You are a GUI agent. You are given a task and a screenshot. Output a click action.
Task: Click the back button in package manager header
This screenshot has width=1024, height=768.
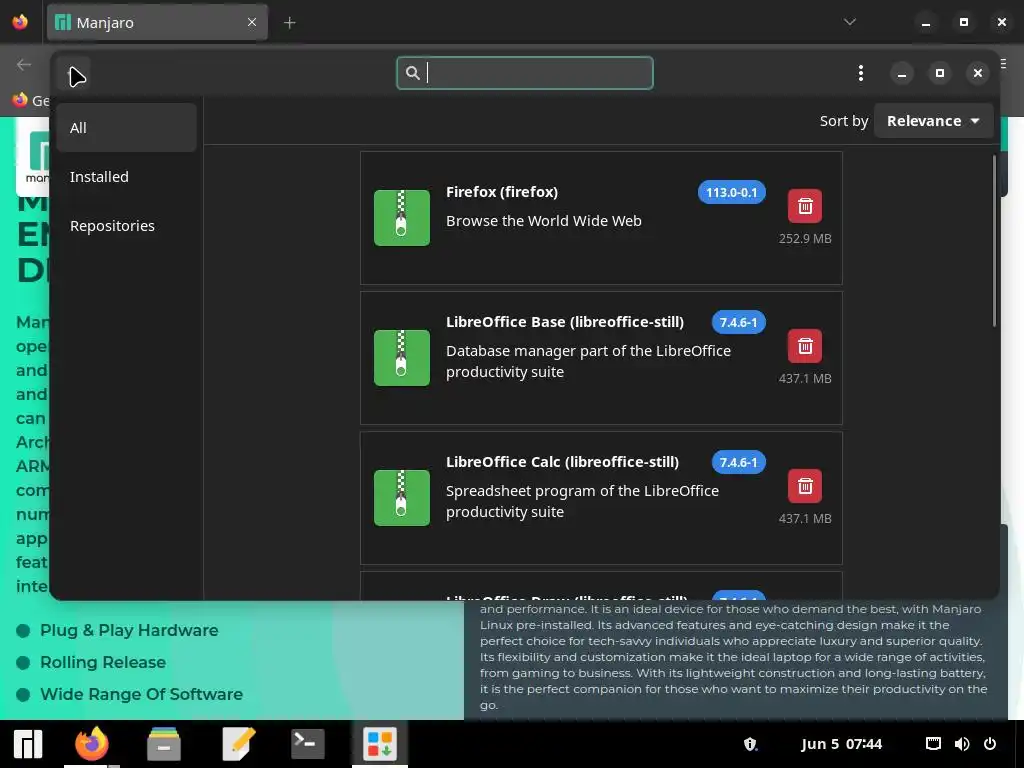[x=74, y=74]
